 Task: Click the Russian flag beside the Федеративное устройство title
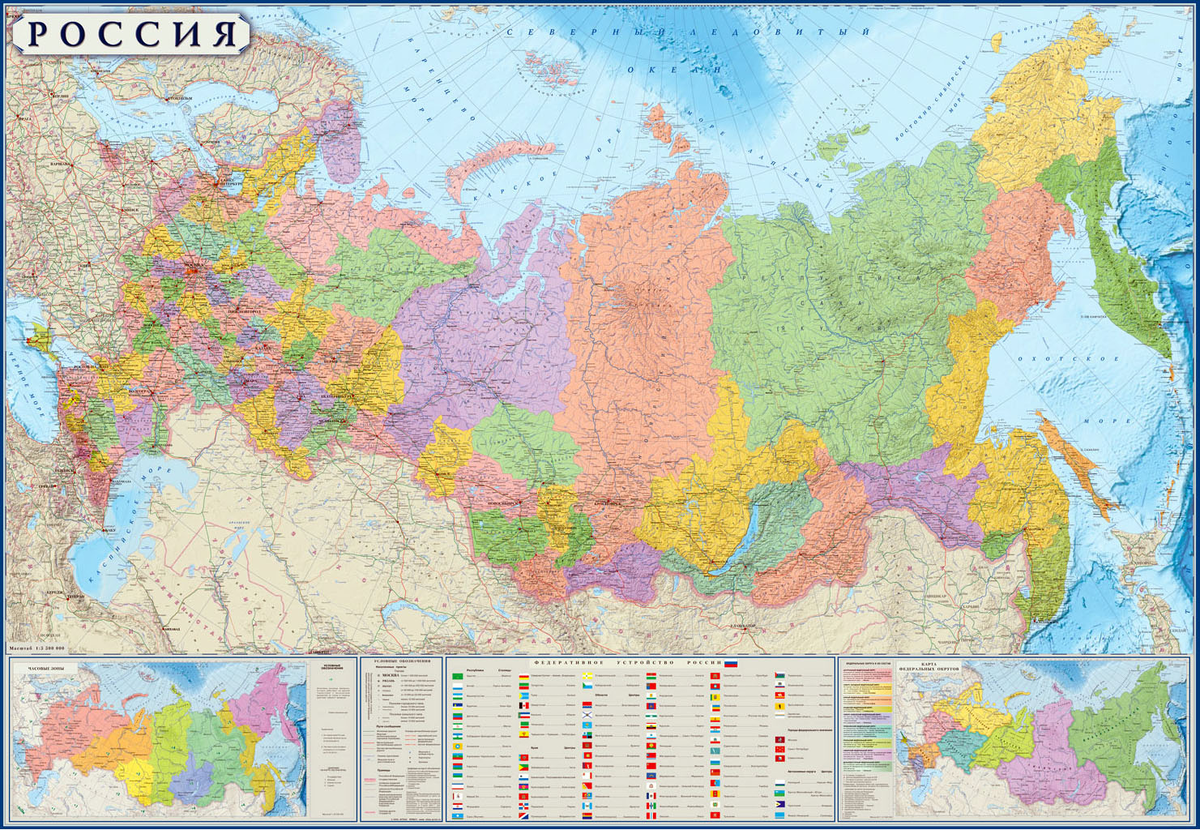point(730,662)
